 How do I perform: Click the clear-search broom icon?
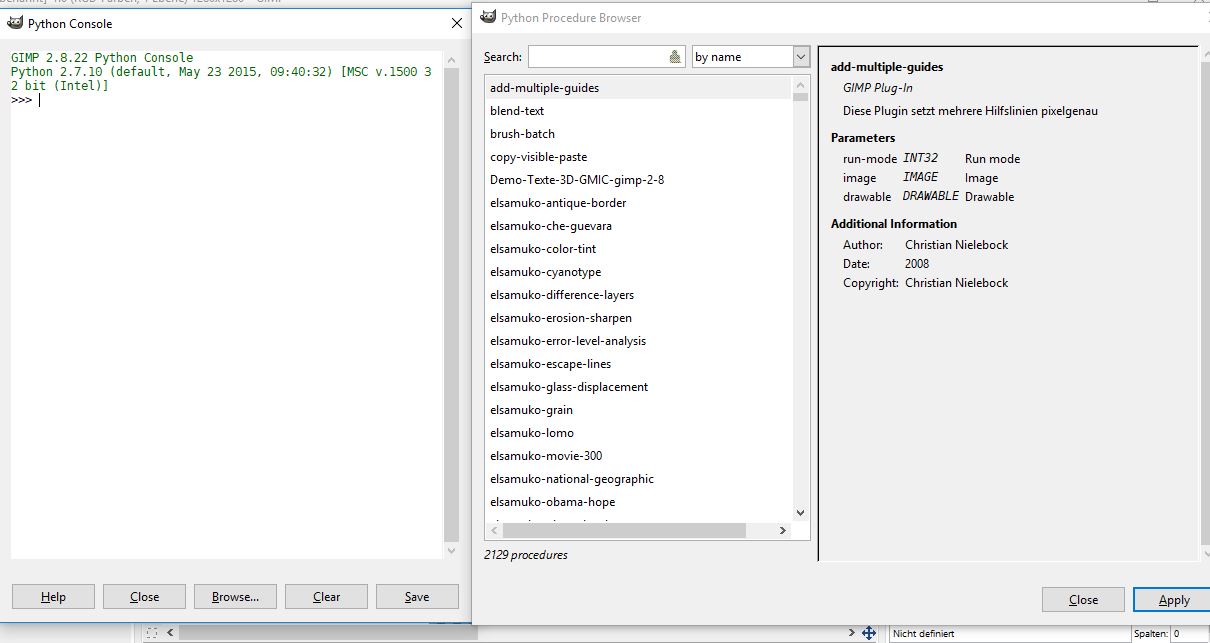tap(675, 57)
